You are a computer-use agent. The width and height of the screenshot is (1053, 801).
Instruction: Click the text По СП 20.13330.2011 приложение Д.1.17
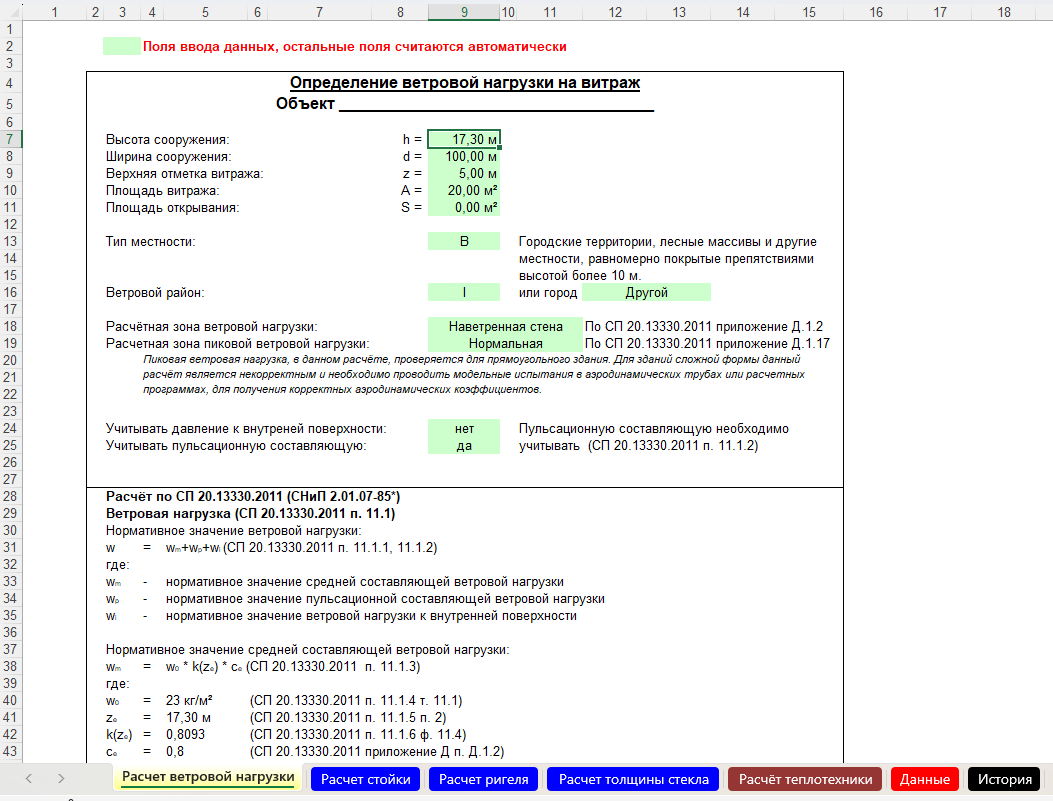tap(707, 343)
